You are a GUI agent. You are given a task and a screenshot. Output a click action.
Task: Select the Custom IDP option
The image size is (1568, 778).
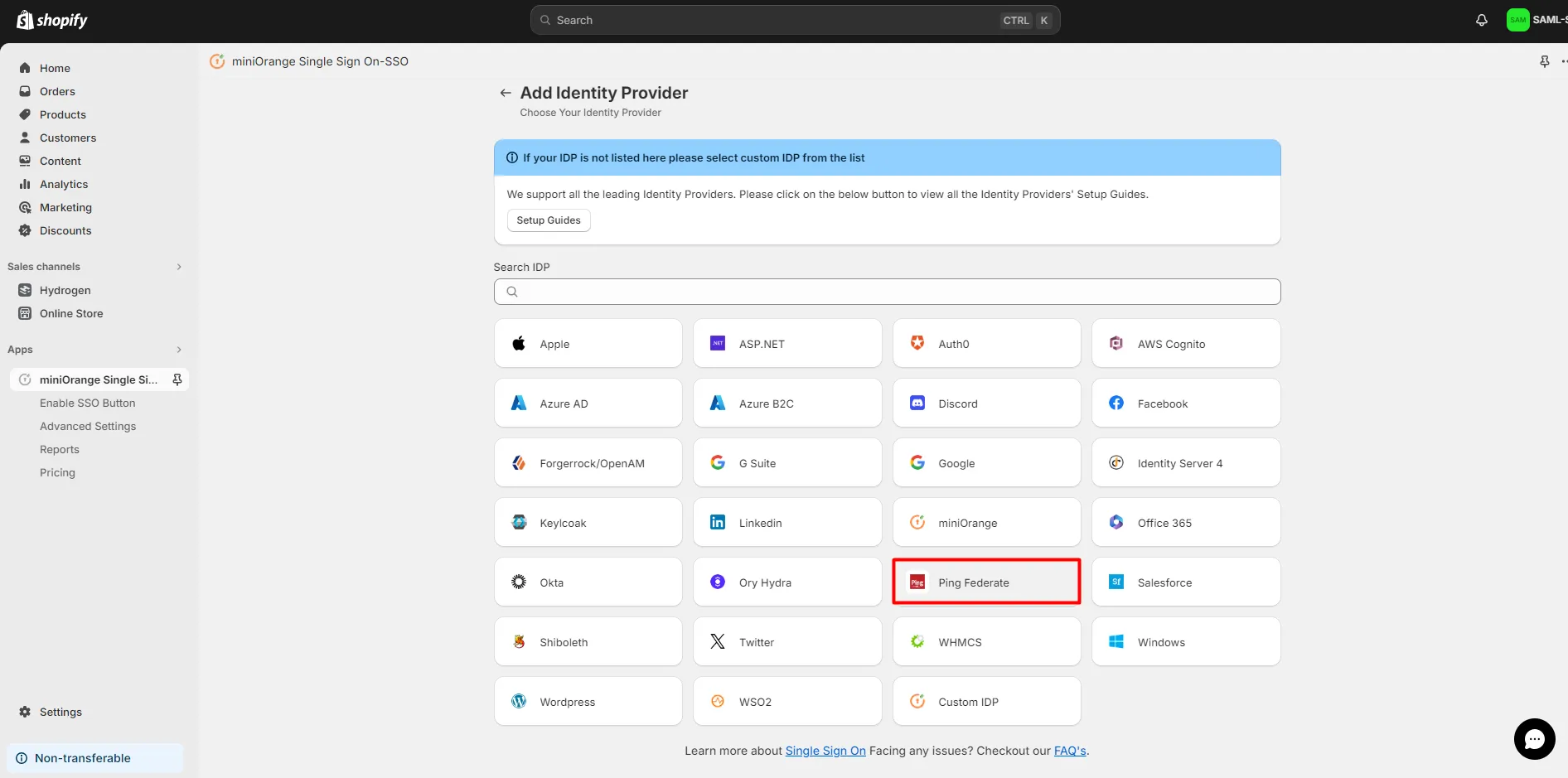(987, 702)
